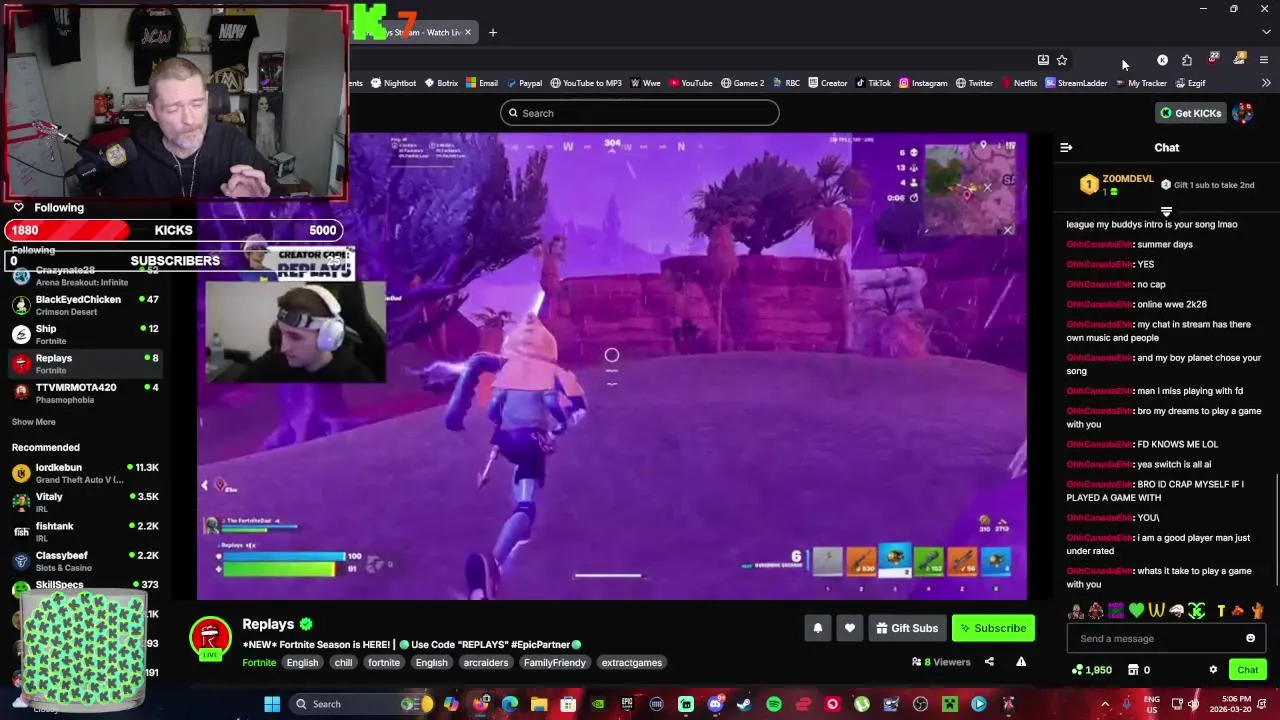Open the Instagram bookmark

pos(922,83)
